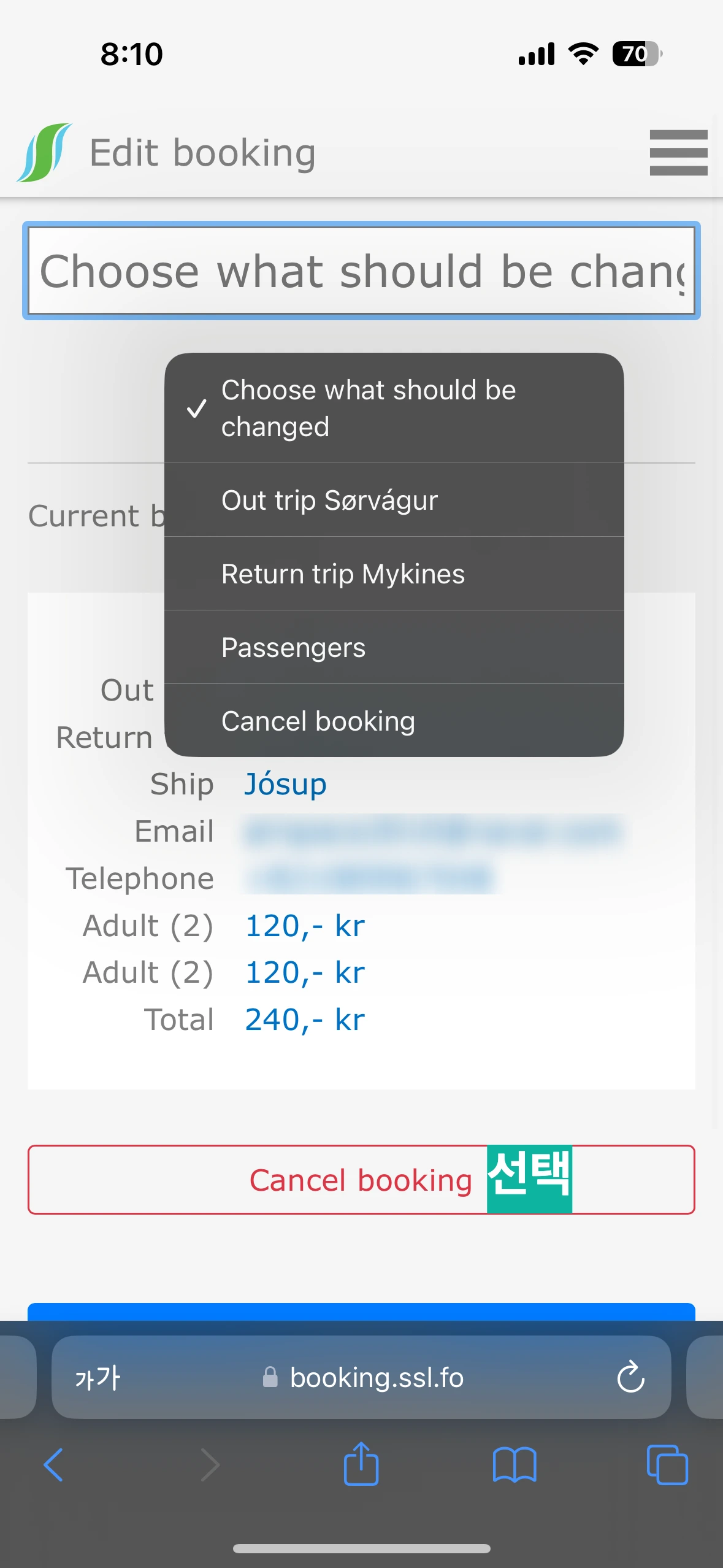Tap the Safari forward arrow

point(210,1465)
